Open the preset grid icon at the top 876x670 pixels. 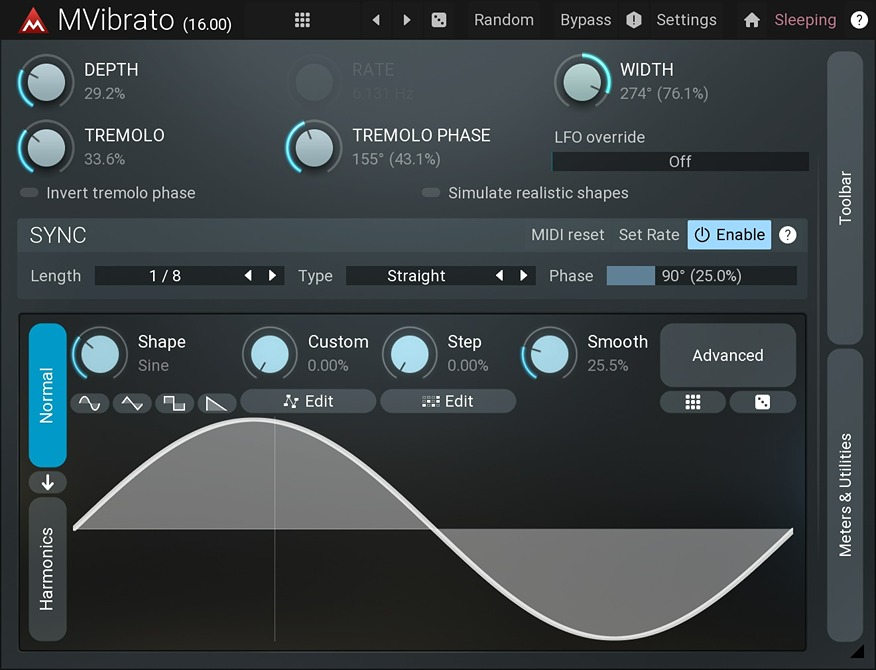tap(302, 19)
